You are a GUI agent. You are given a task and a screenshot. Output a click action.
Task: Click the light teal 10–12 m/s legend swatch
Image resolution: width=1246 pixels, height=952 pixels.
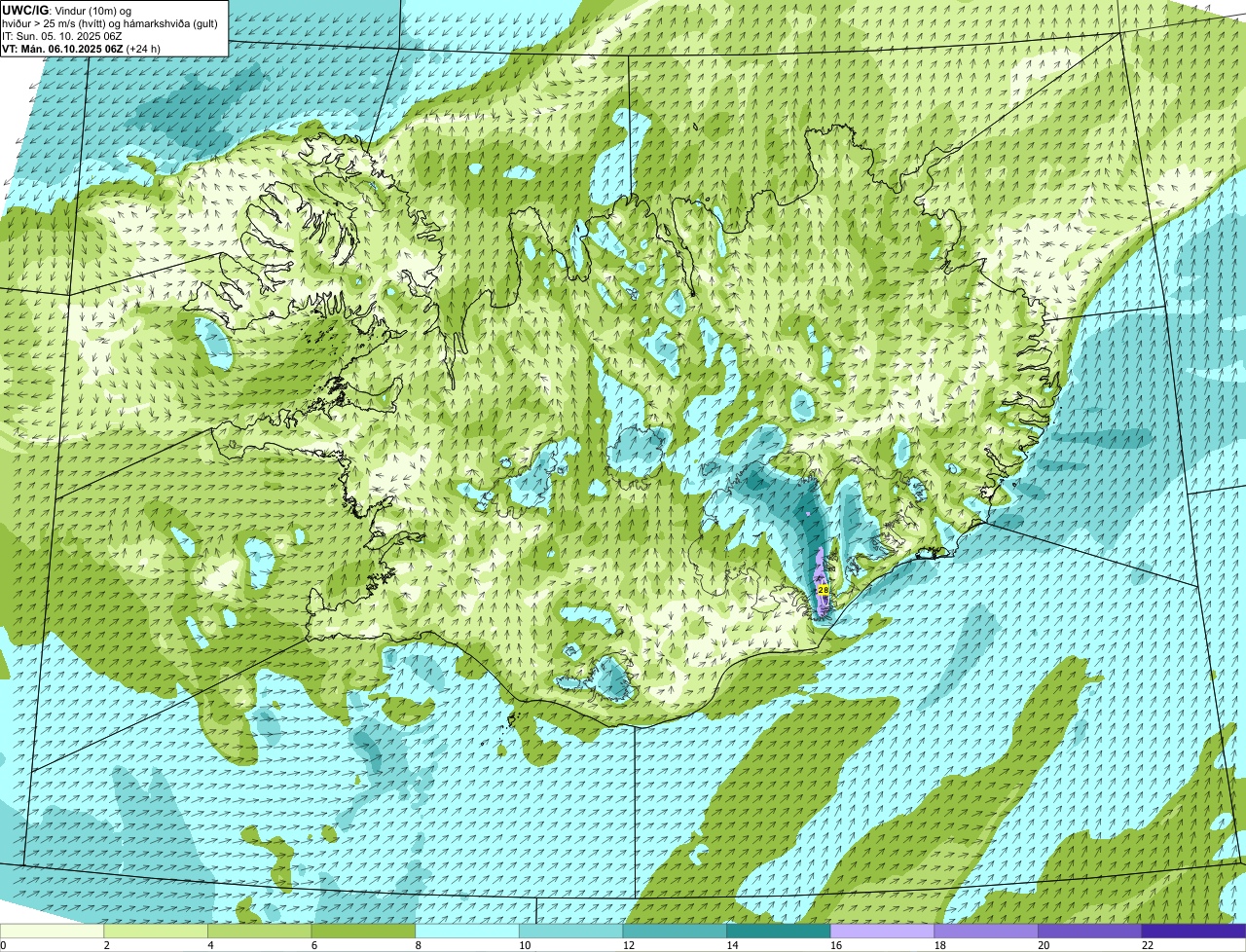(570, 931)
